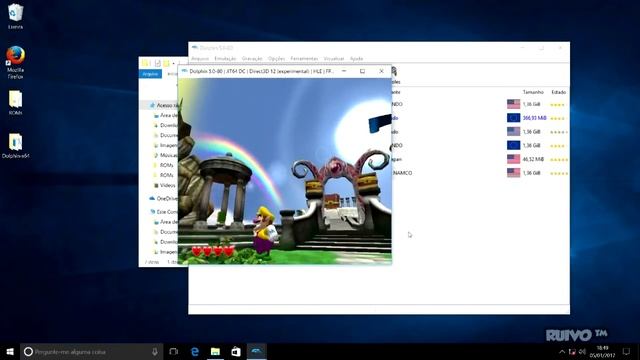Open Músicas in Explorer navigation pane
This screenshot has height=360, width=640.
[166, 155]
